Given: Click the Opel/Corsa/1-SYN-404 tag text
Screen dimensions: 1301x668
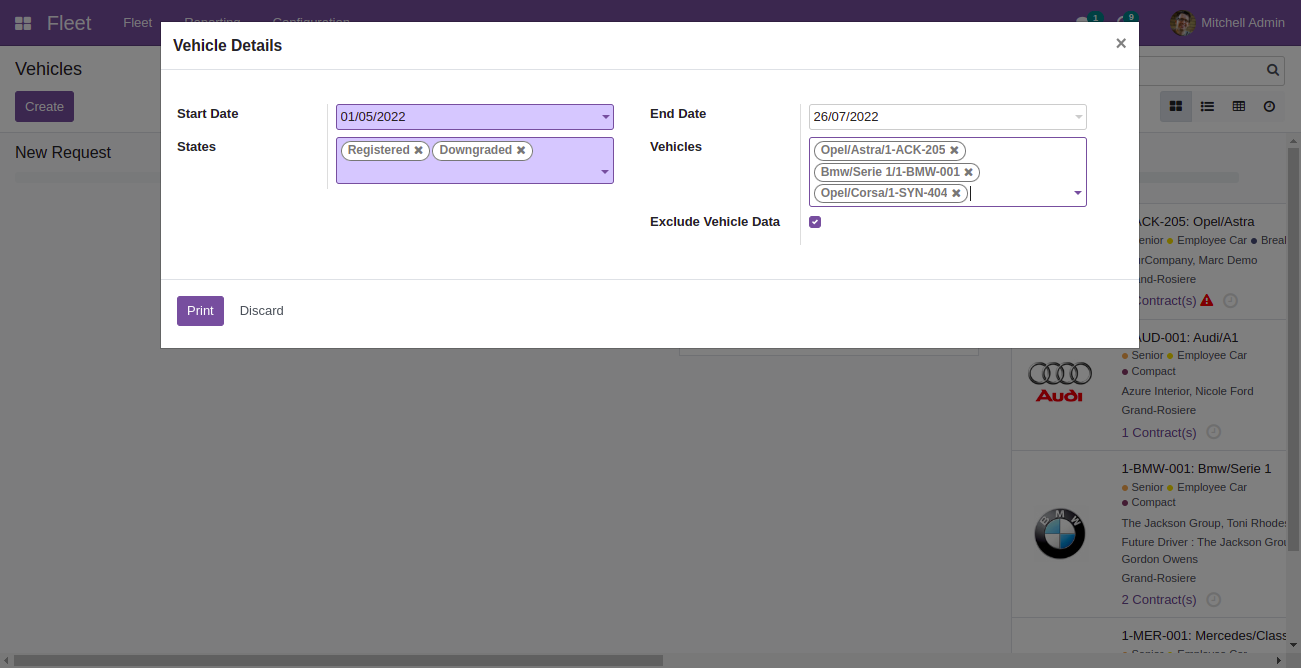Looking at the screenshot, I should pos(884,193).
